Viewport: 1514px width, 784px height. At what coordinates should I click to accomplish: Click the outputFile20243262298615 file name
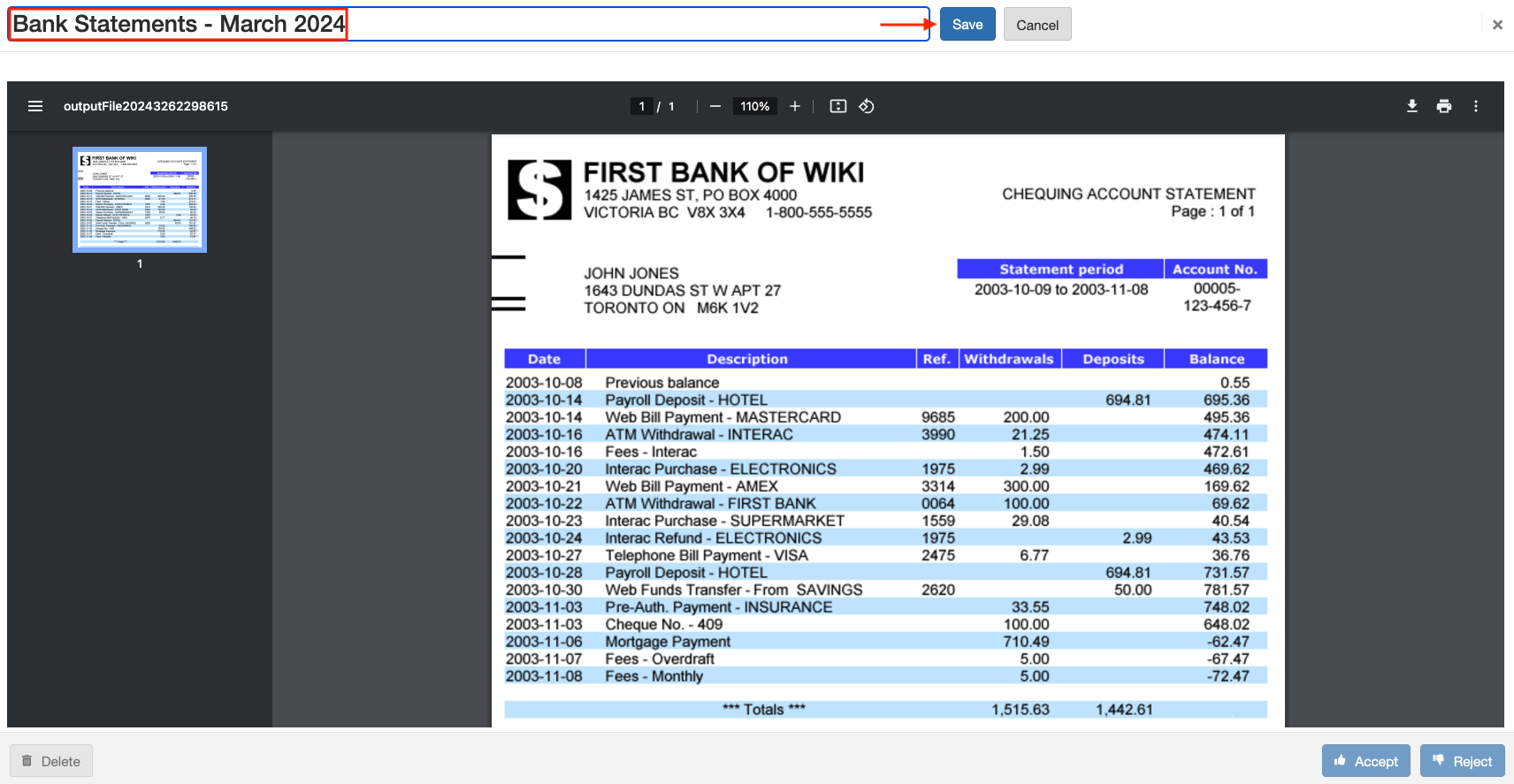point(146,106)
